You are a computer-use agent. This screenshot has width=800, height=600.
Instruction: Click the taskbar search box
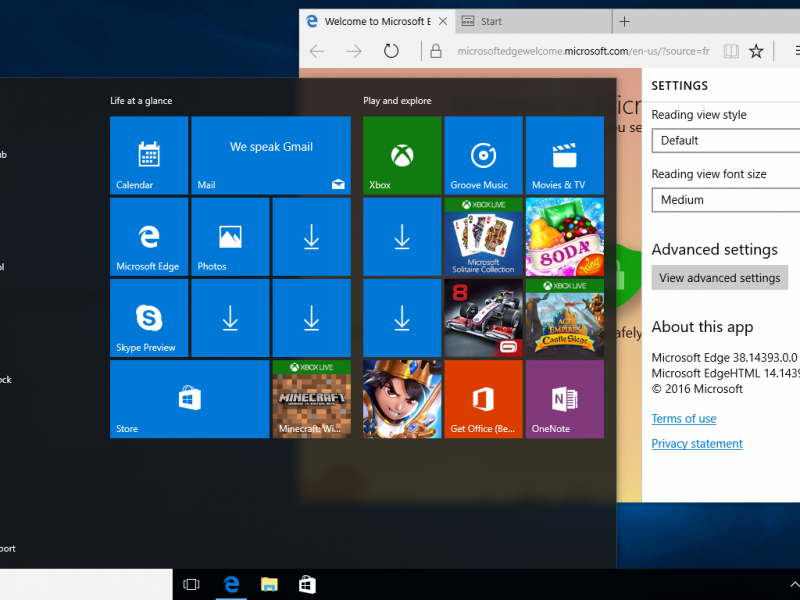point(86,584)
